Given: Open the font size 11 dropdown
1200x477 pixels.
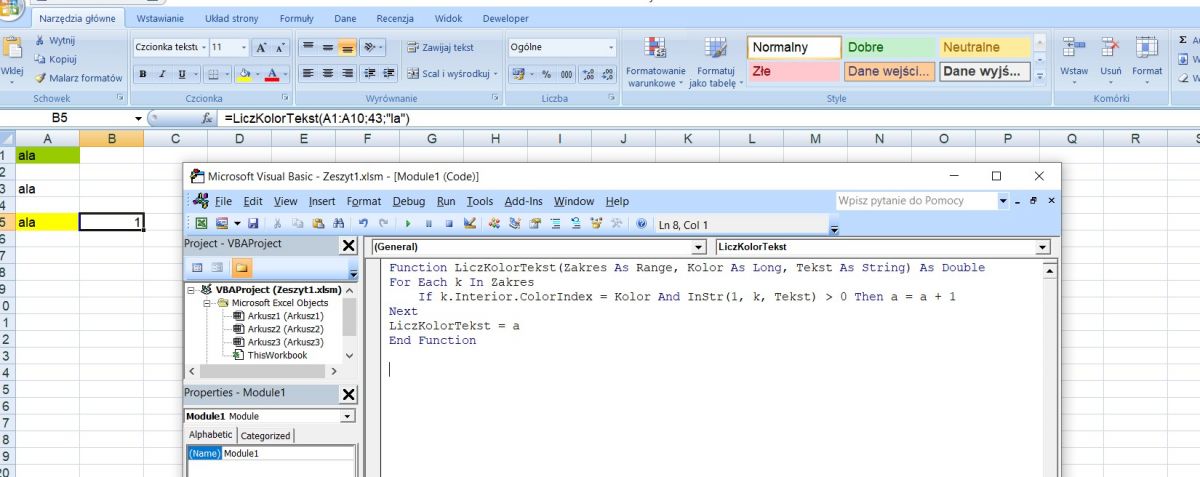Looking at the screenshot, I should (x=243, y=47).
